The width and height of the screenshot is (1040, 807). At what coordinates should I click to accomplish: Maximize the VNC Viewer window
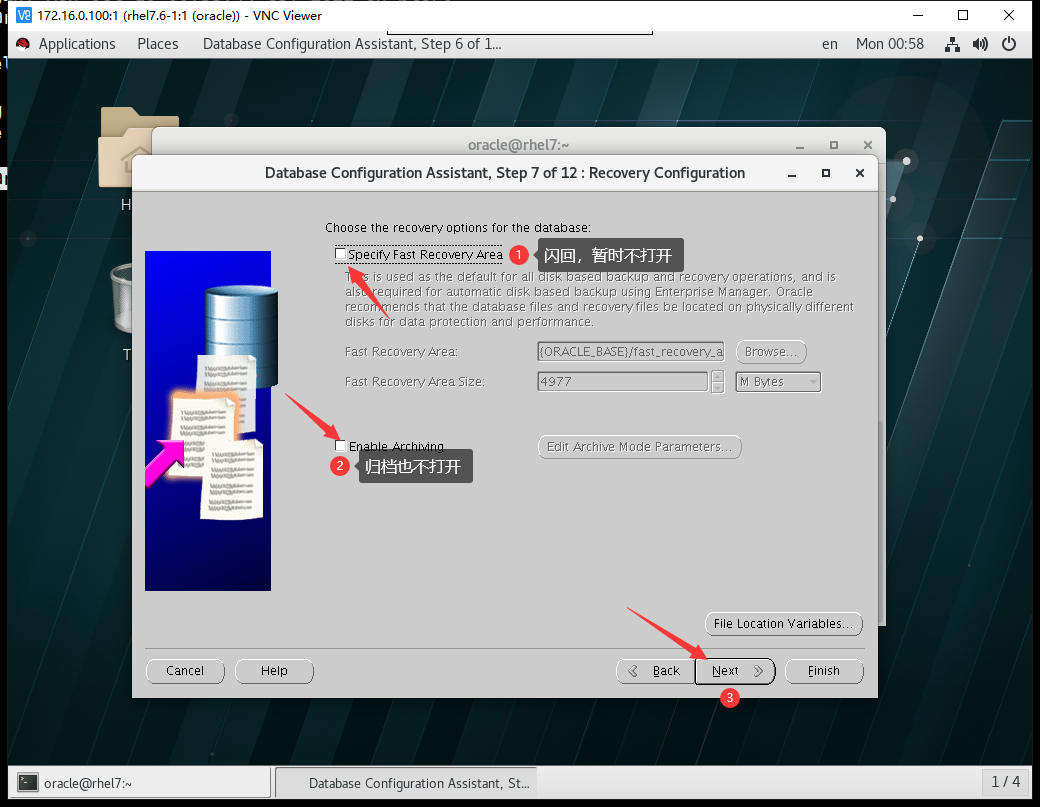click(963, 15)
